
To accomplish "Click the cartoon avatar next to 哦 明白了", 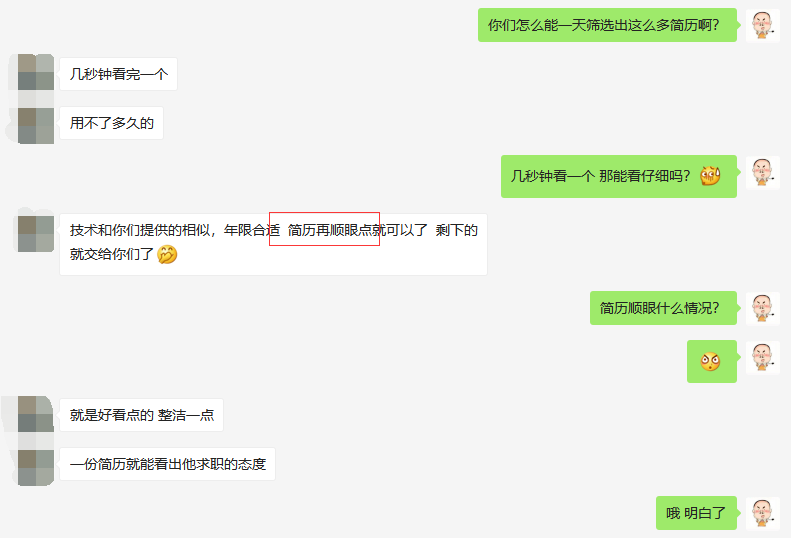I will click(762, 513).
